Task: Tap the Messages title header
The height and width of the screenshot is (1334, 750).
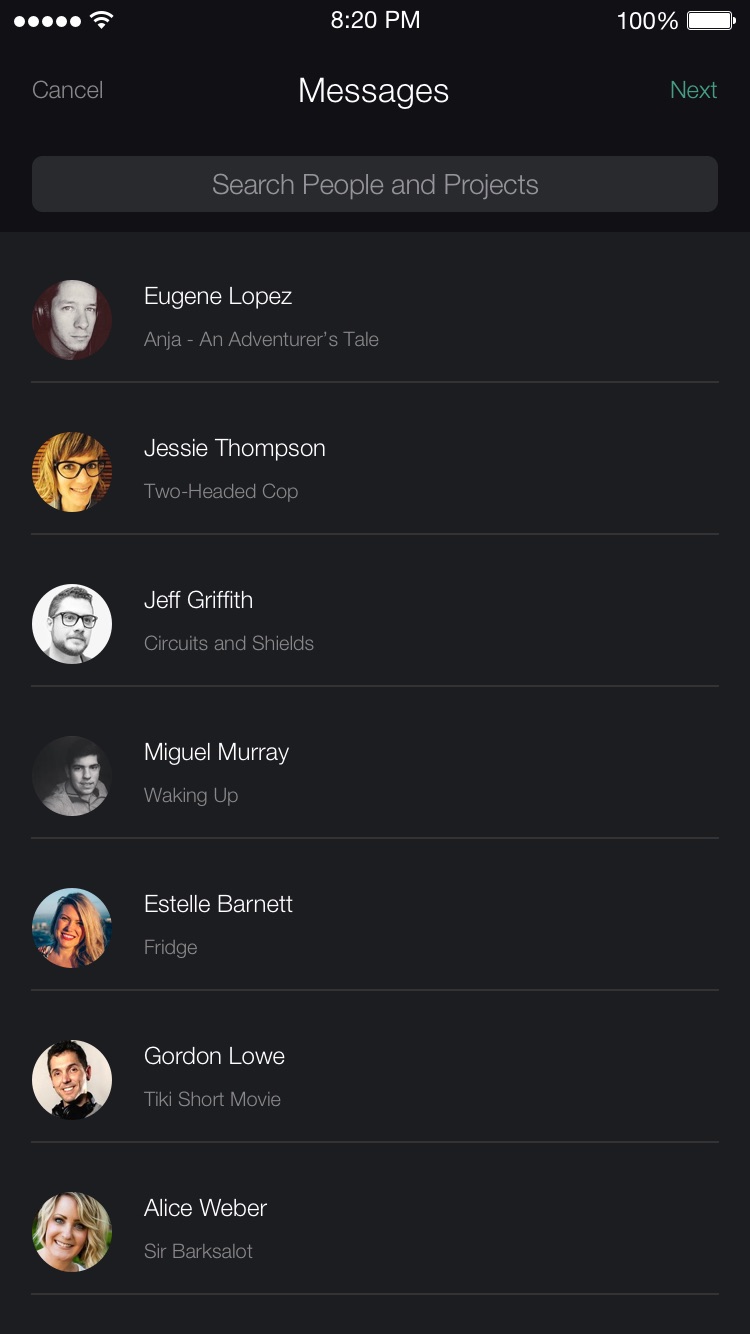Action: point(373,91)
